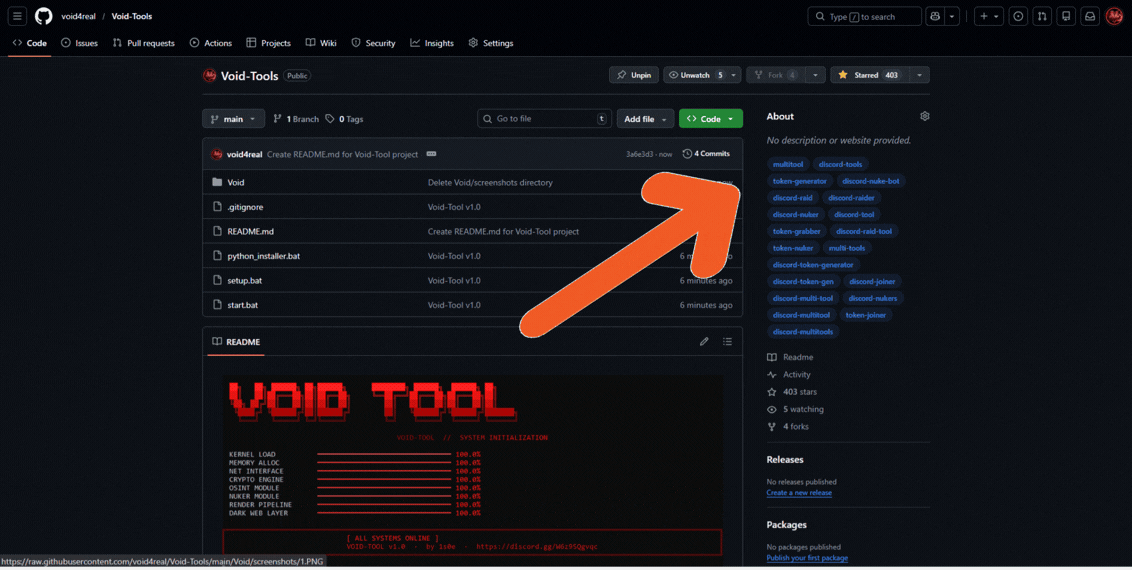Open the .gitignore file
The height and width of the screenshot is (570, 1132).
[245, 207]
